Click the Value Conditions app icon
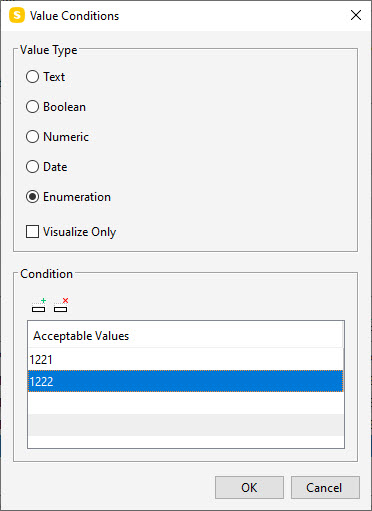 [17, 16]
